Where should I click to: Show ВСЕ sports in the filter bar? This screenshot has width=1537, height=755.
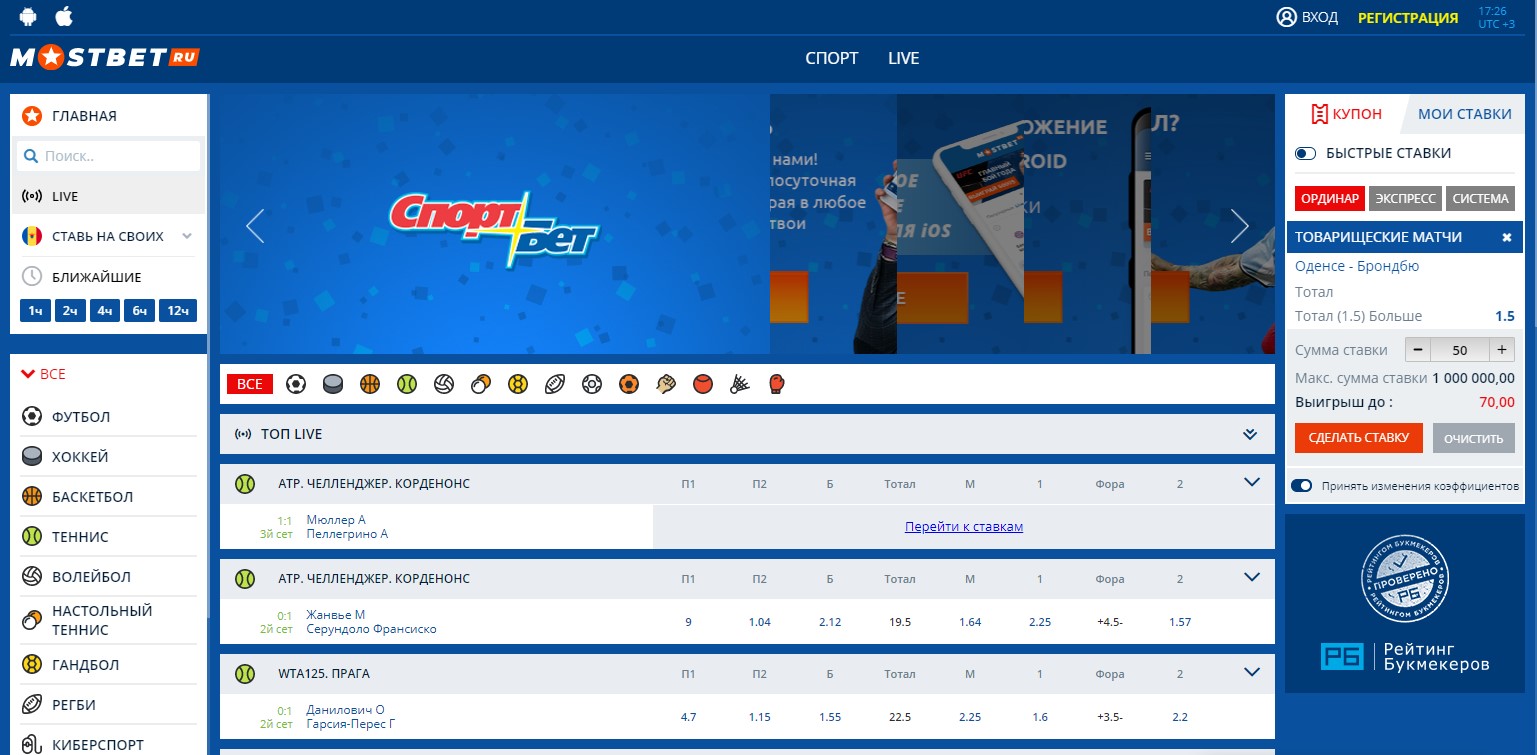[x=250, y=384]
